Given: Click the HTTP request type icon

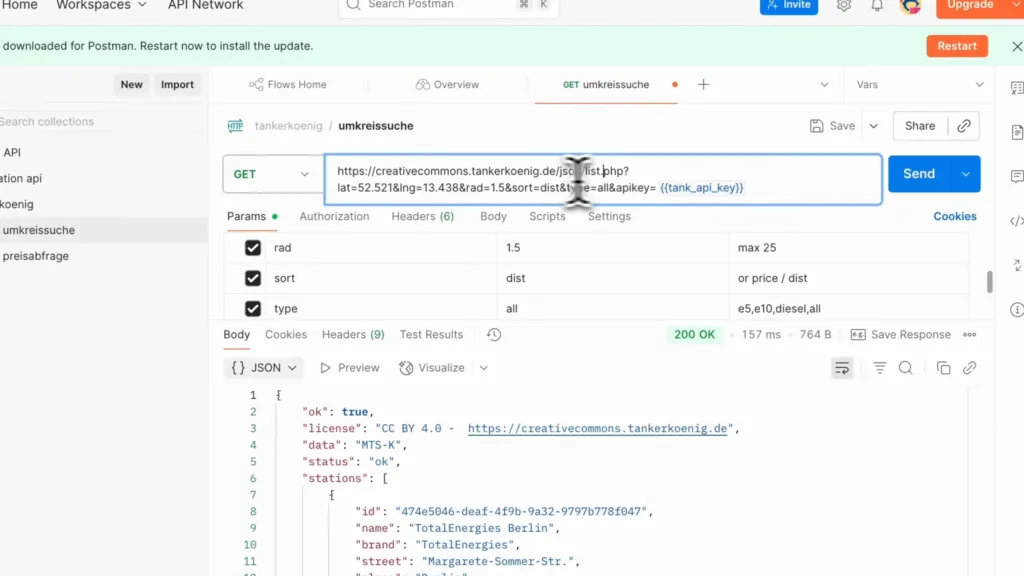Looking at the screenshot, I should tap(235, 126).
